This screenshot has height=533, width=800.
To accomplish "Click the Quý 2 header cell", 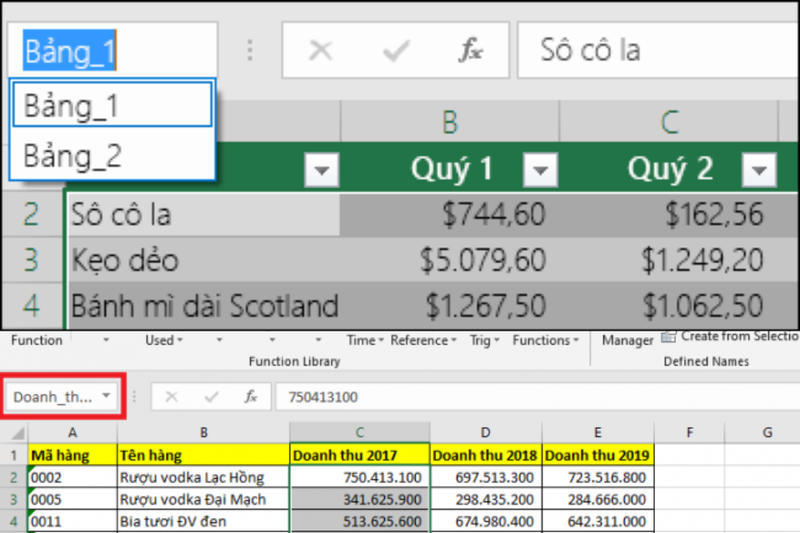I will pyautogui.click(x=669, y=169).
